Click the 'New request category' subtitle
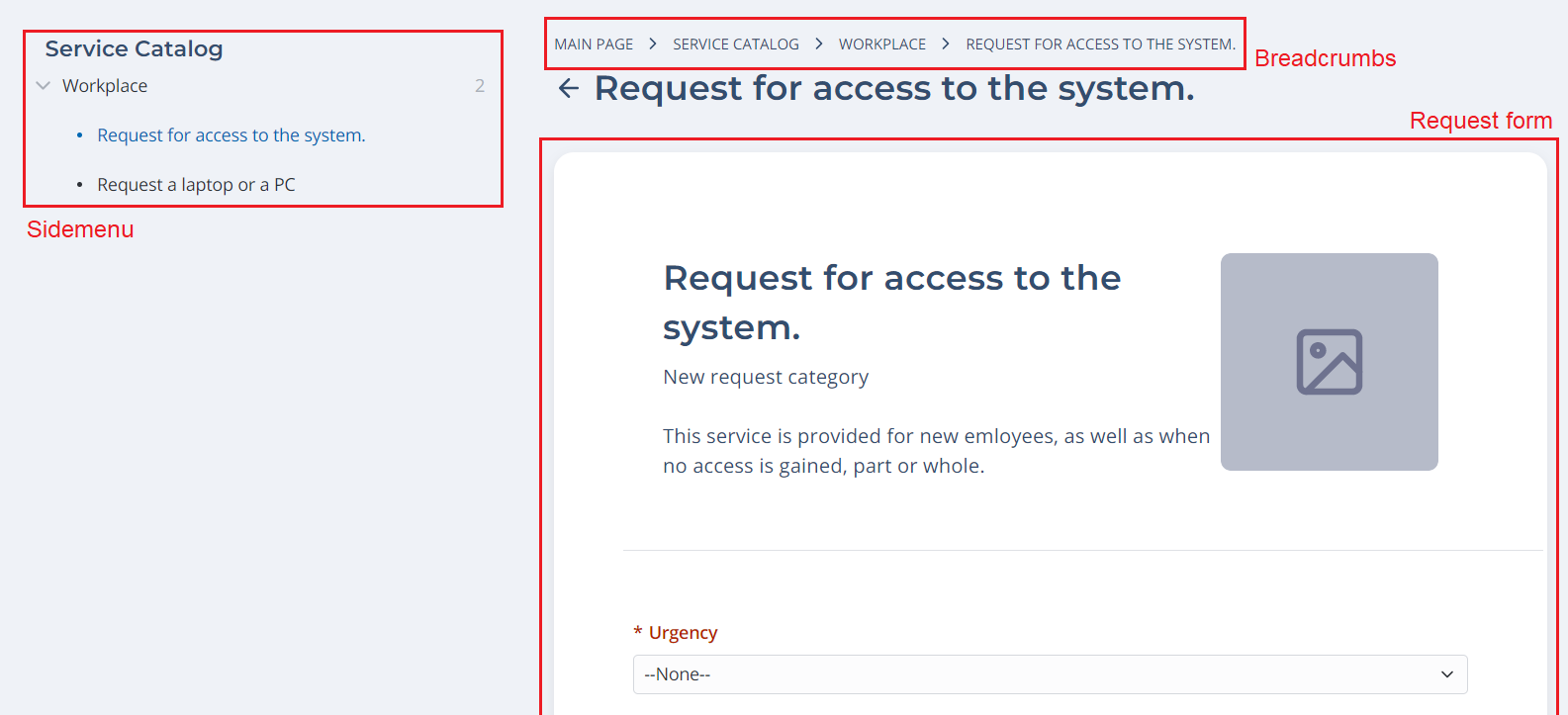The width and height of the screenshot is (1568, 715). coord(766,377)
